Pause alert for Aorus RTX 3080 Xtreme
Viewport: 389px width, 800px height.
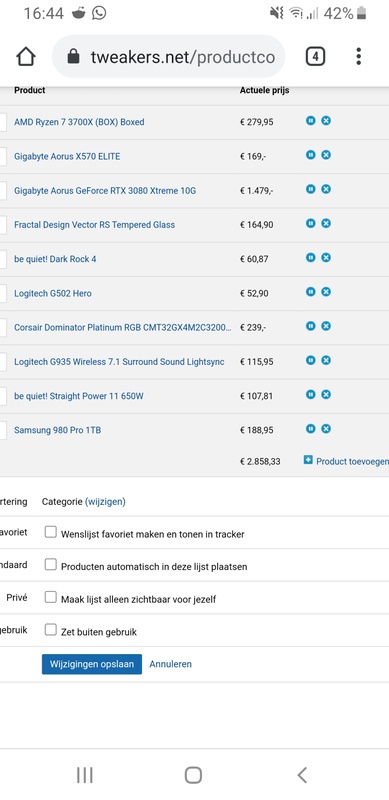point(310,189)
